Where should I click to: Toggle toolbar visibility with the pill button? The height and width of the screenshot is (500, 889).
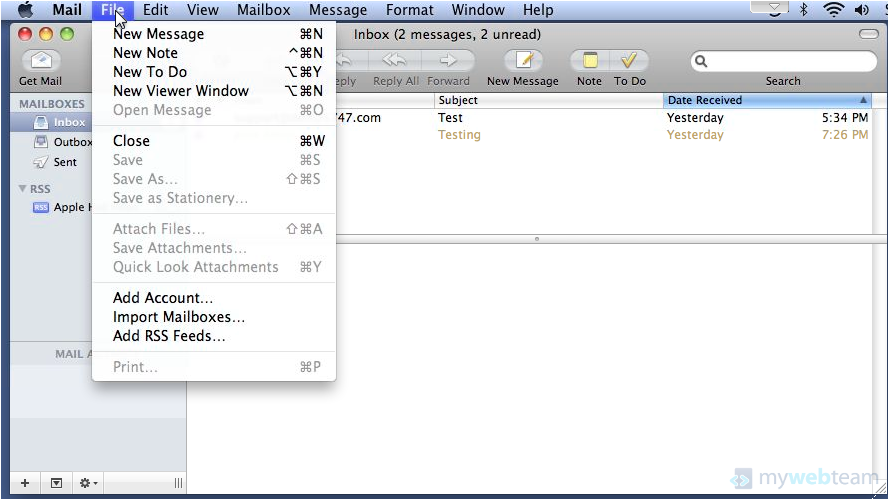coord(868,34)
